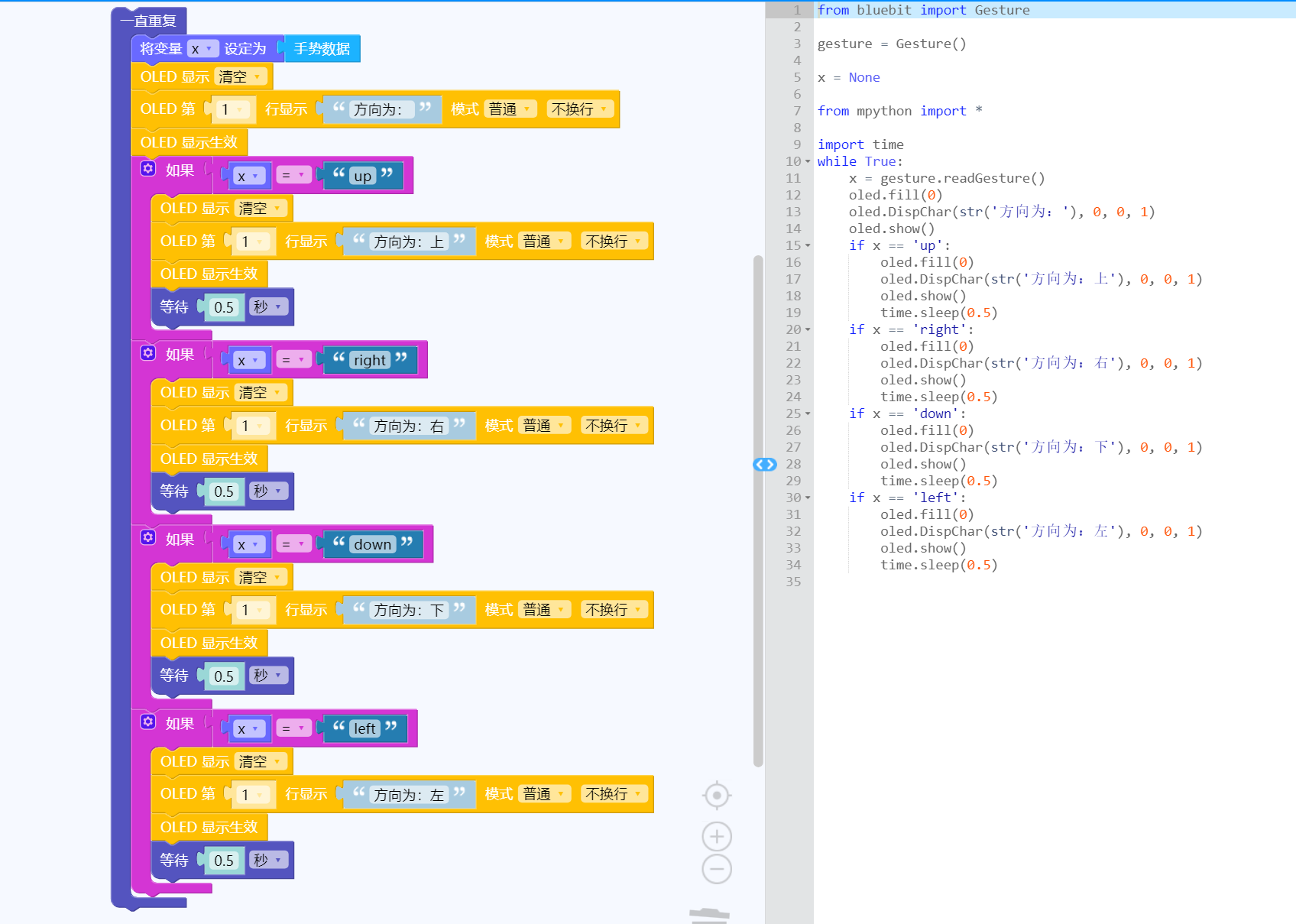Fold the if x == 'up' code block
This screenshot has width=1296, height=924.
pos(808,246)
